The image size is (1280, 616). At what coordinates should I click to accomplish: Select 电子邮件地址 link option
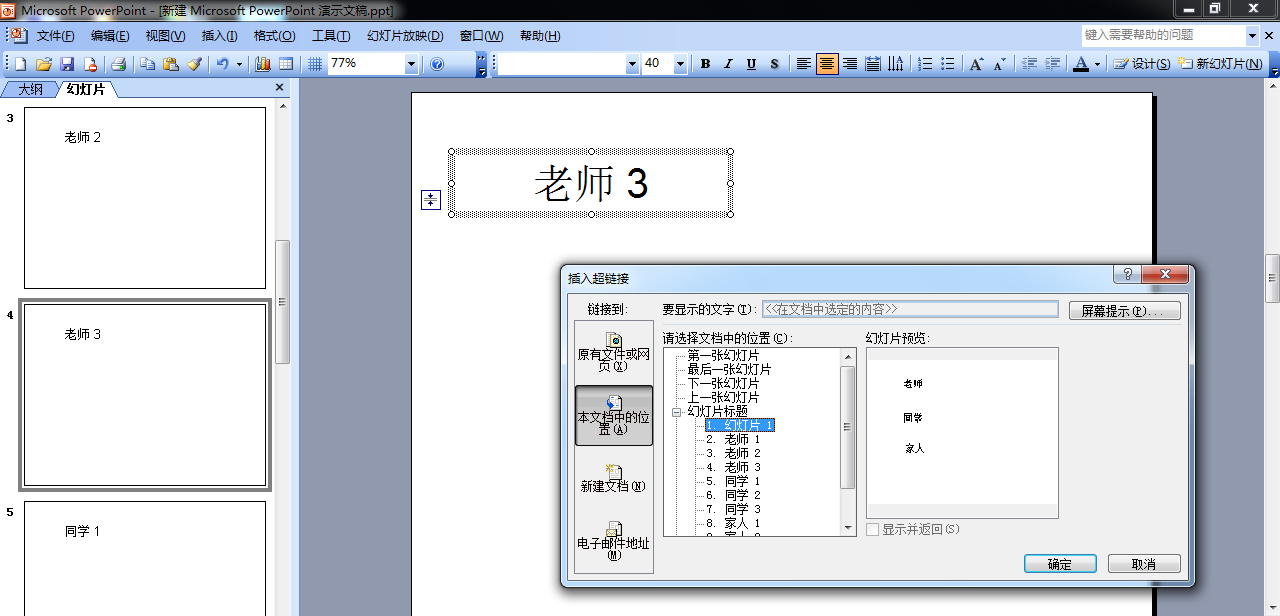pyautogui.click(x=614, y=540)
